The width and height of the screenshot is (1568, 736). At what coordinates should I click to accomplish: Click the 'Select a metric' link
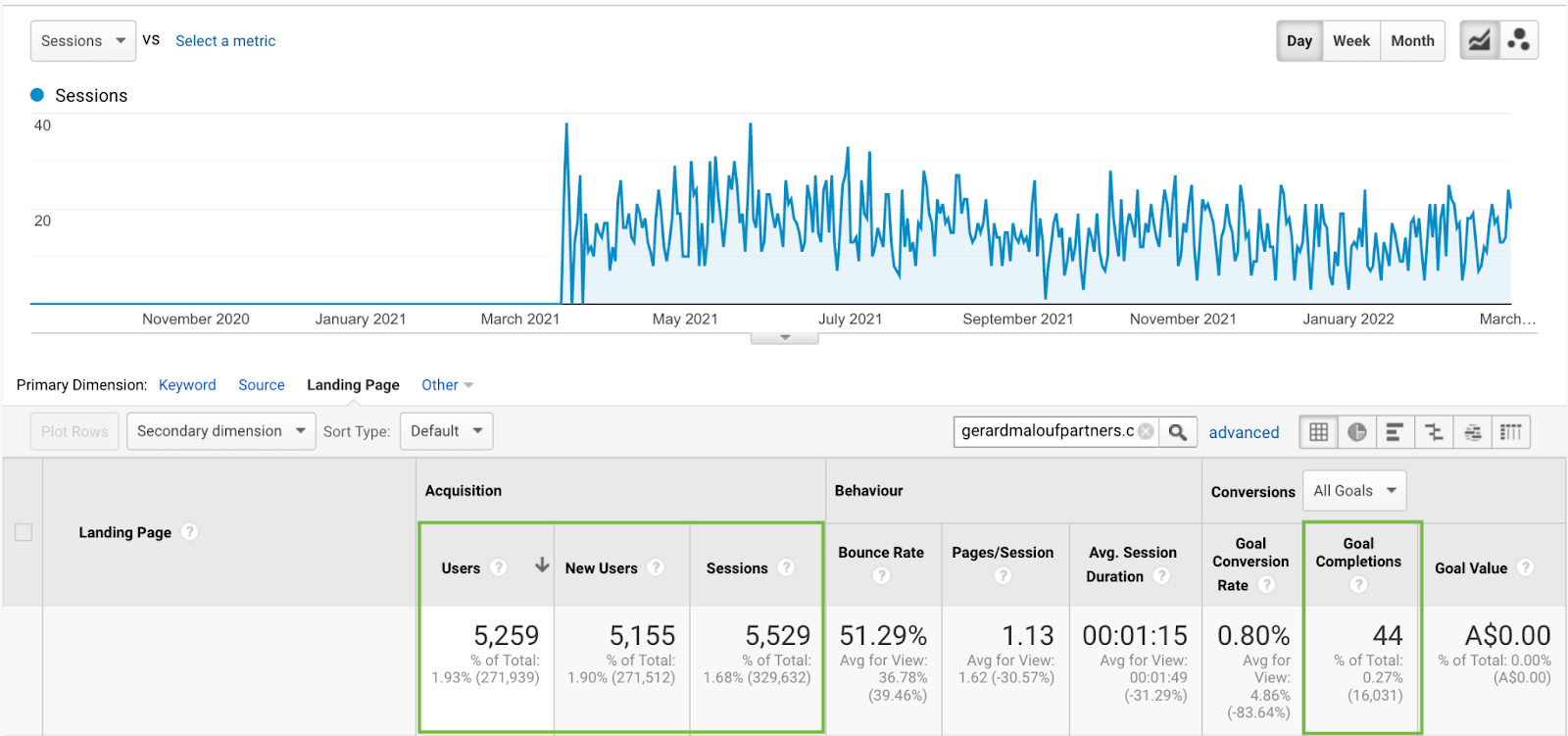coord(225,41)
